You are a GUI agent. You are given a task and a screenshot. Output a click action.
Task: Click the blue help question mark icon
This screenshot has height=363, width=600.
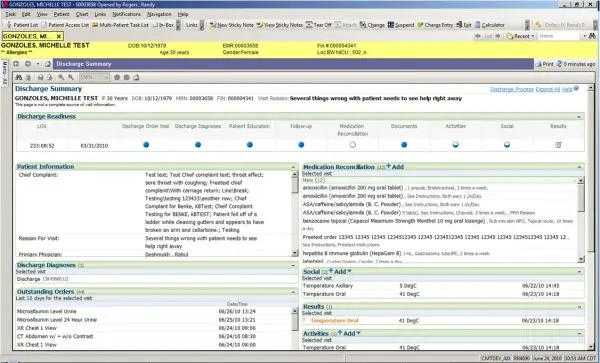pos(576,88)
